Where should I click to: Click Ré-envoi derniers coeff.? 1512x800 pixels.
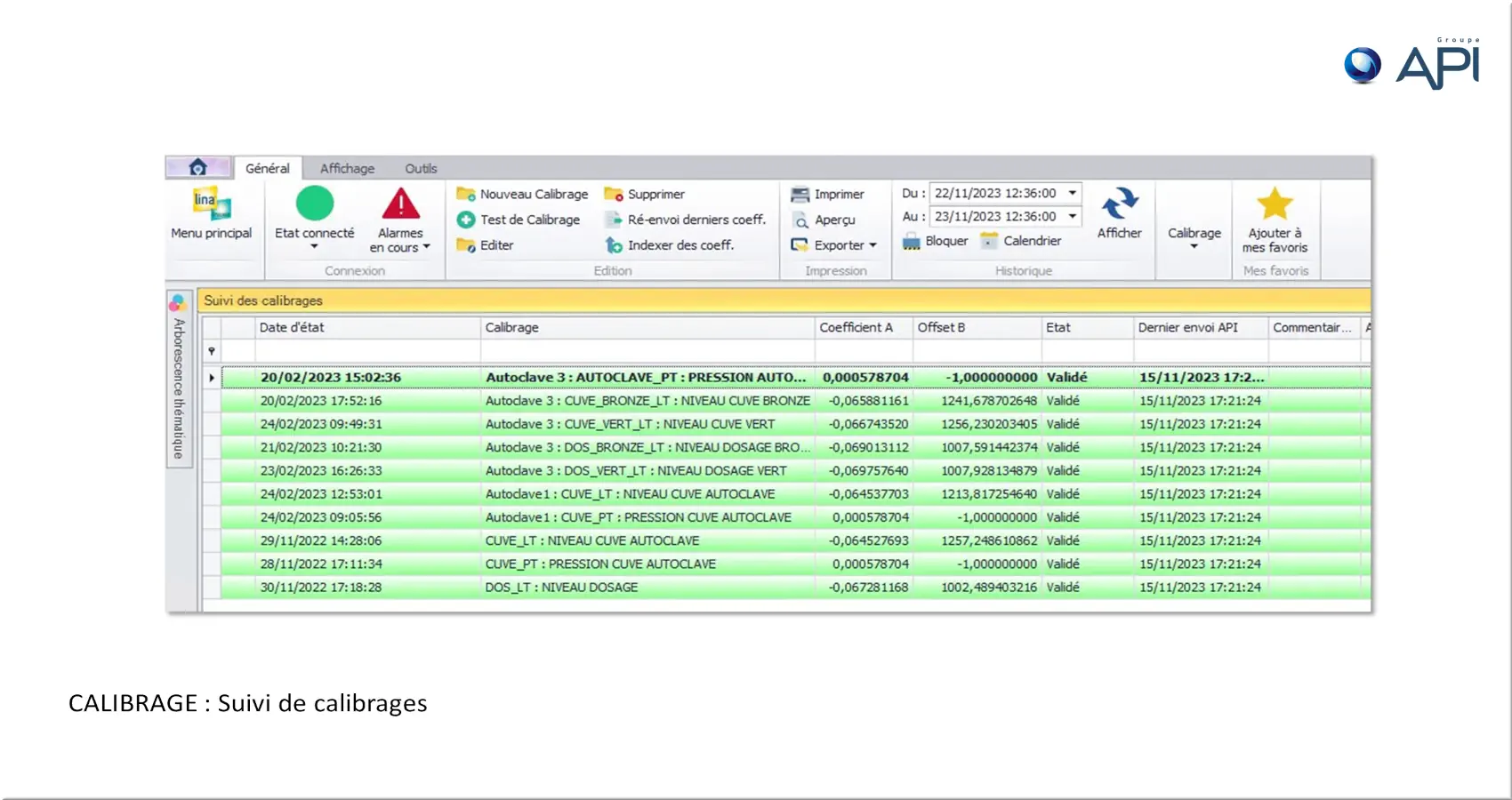[x=685, y=220]
